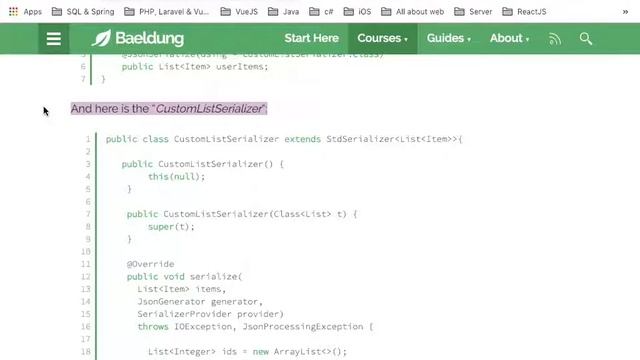
Task: Open the Apps grid icon in bookmarks bar
Action: (13, 12)
